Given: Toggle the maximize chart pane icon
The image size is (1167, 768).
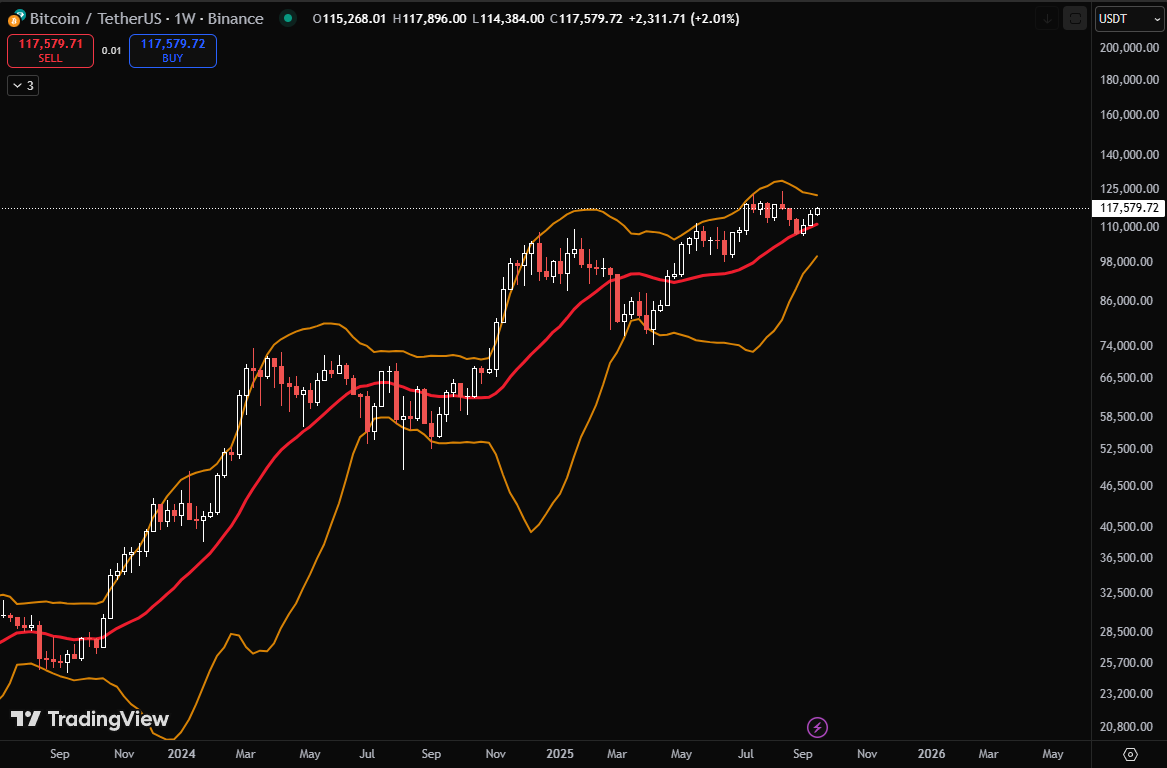Looking at the screenshot, I should click(1075, 19).
